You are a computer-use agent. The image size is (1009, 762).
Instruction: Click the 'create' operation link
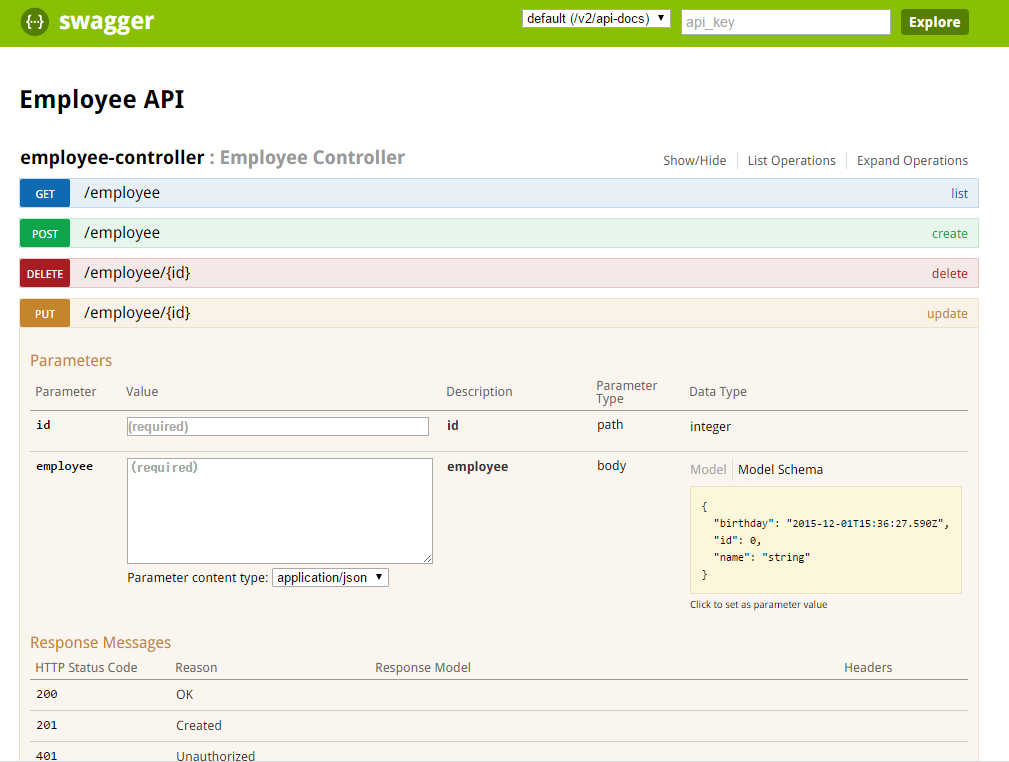pyautogui.click(x=949, y=234)
